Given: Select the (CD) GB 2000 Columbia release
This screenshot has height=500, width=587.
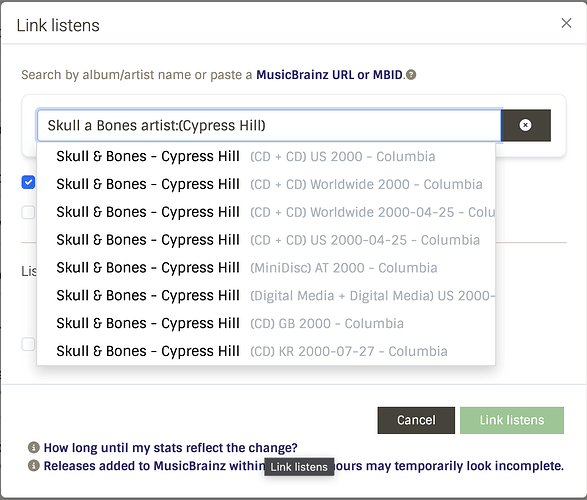Looking at the screenshot, I should coord(266,323).
